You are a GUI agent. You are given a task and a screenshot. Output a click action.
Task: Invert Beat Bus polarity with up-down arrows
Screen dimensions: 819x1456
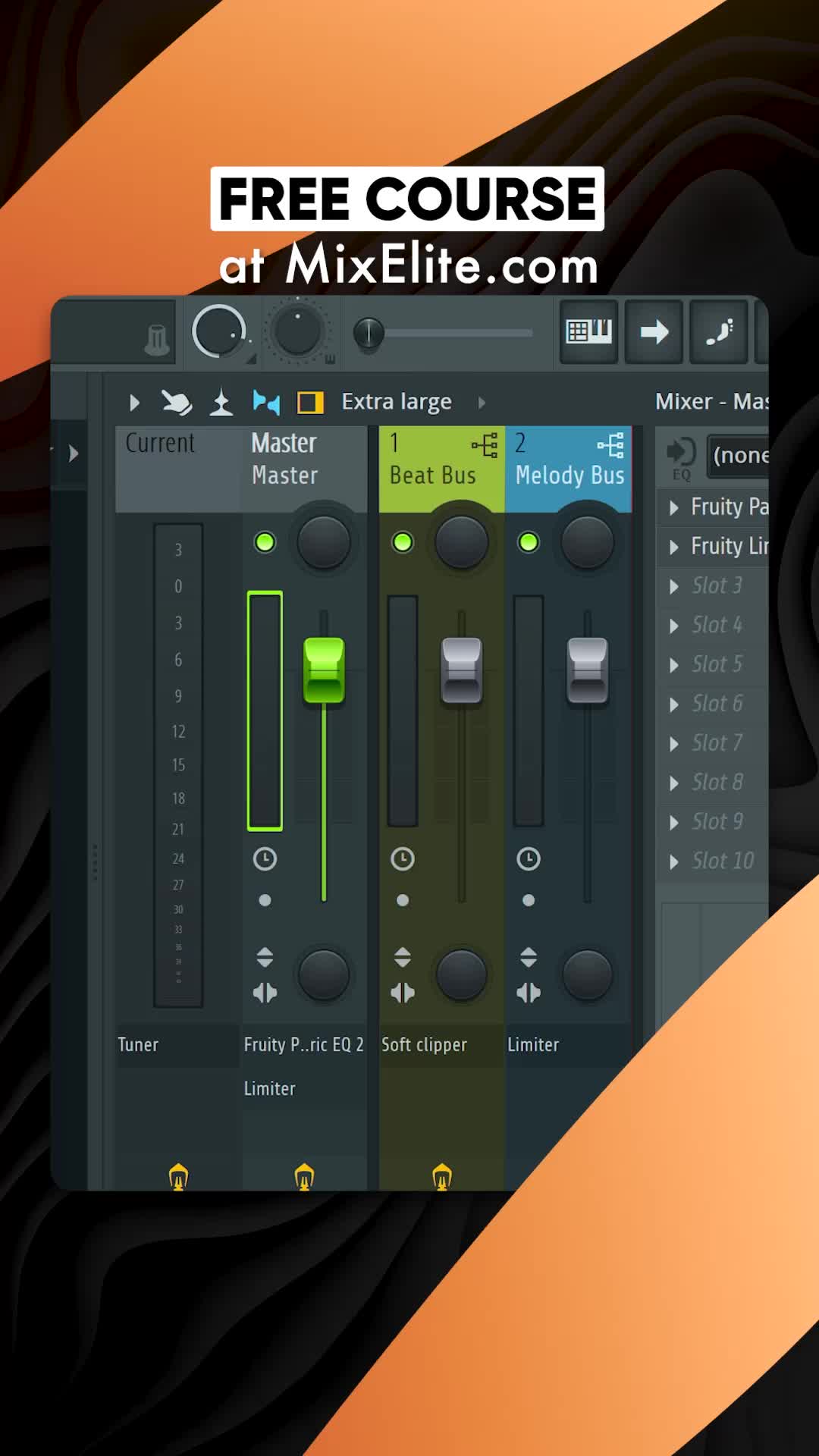click(x=403, y=957)
